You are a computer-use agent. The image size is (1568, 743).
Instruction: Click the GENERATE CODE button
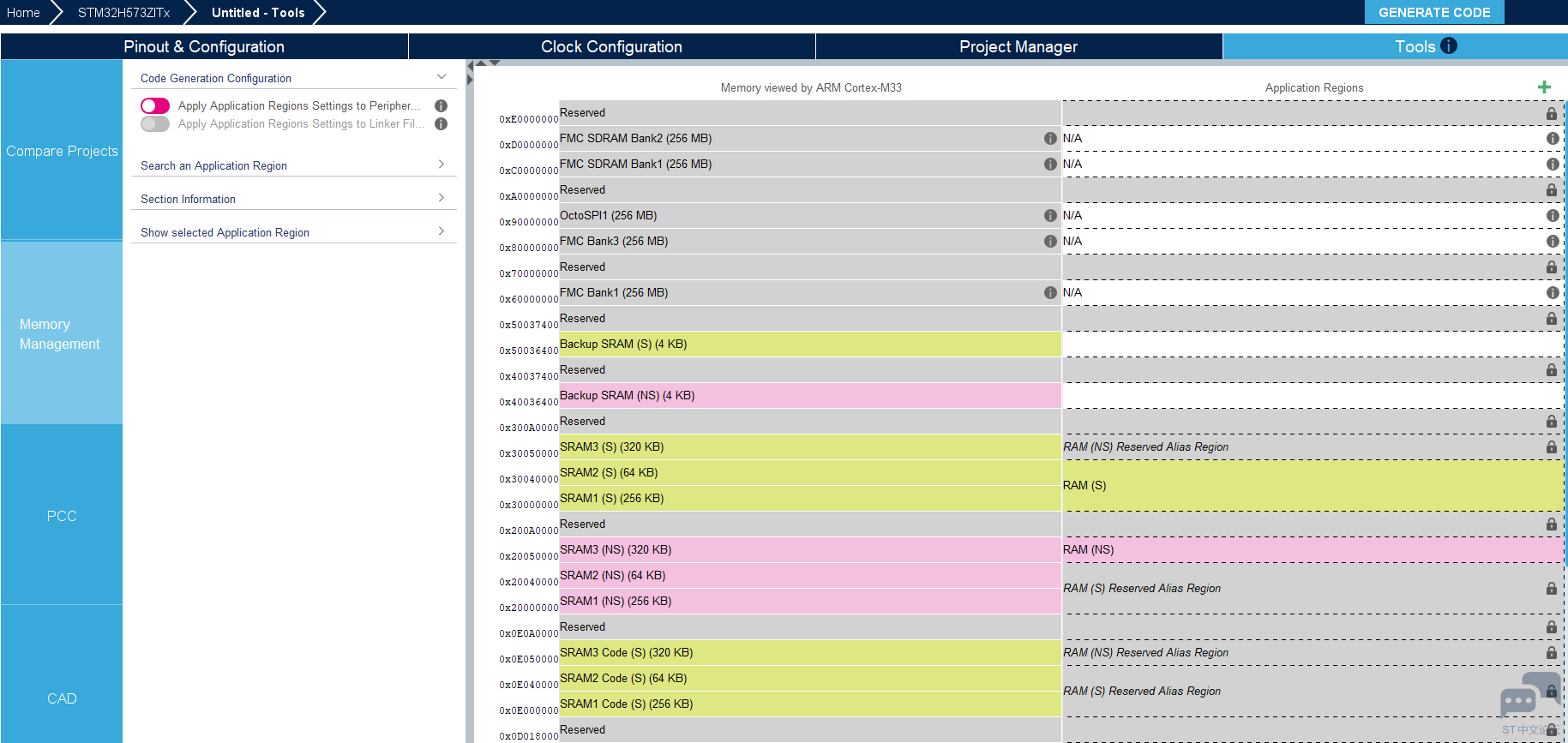pos(1434,12)
